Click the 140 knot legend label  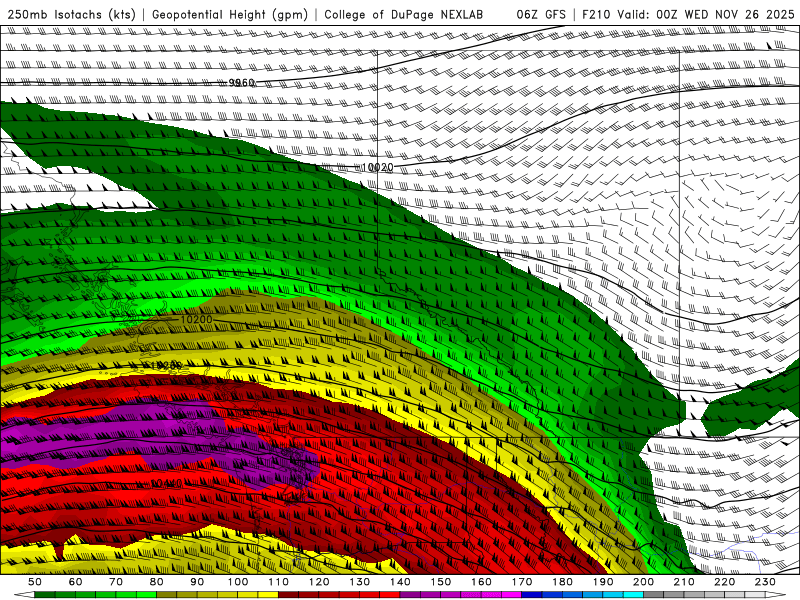[x=400, y=582]
